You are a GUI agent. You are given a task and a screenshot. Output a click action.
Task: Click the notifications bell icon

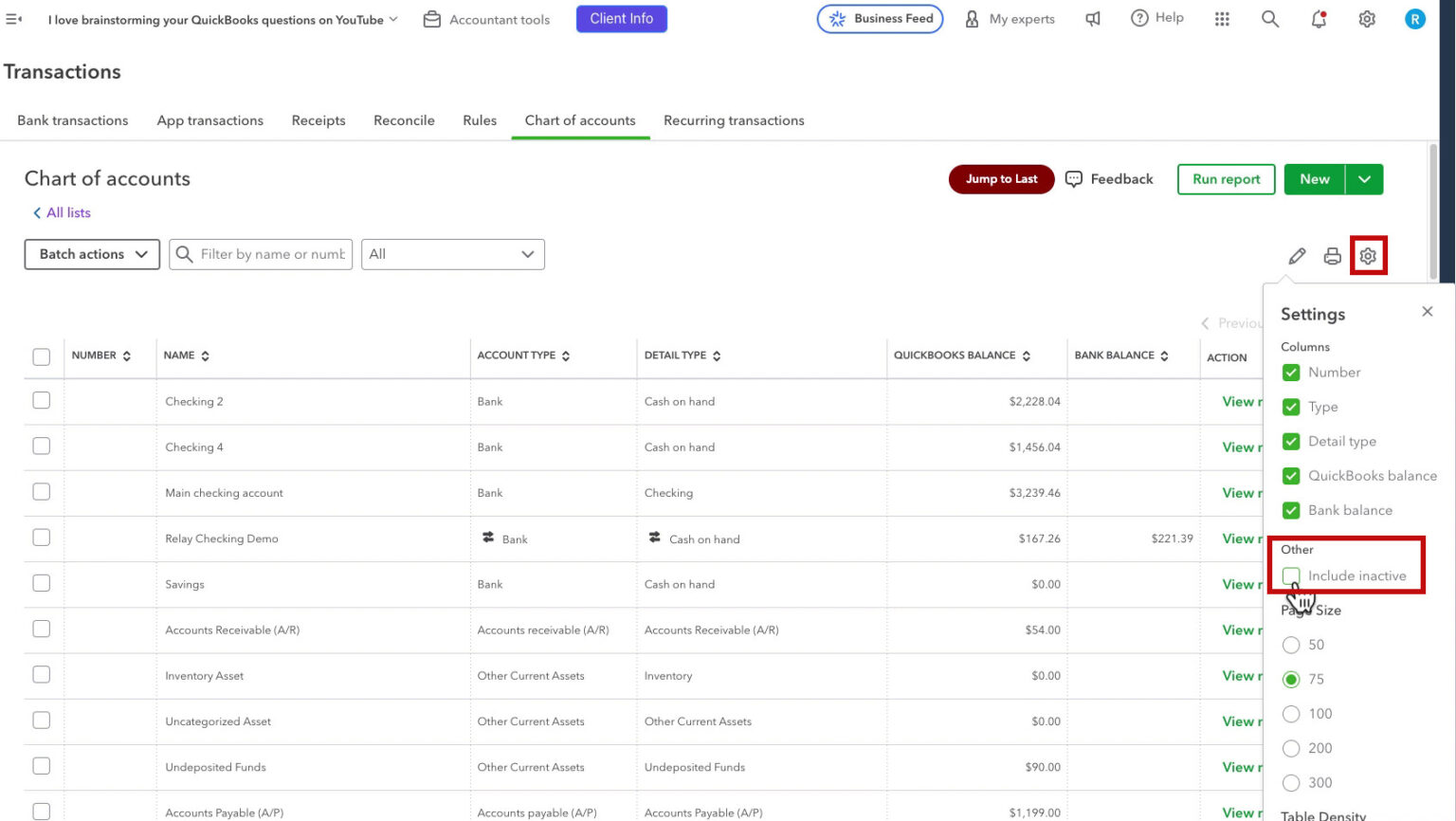[1319, 19]
